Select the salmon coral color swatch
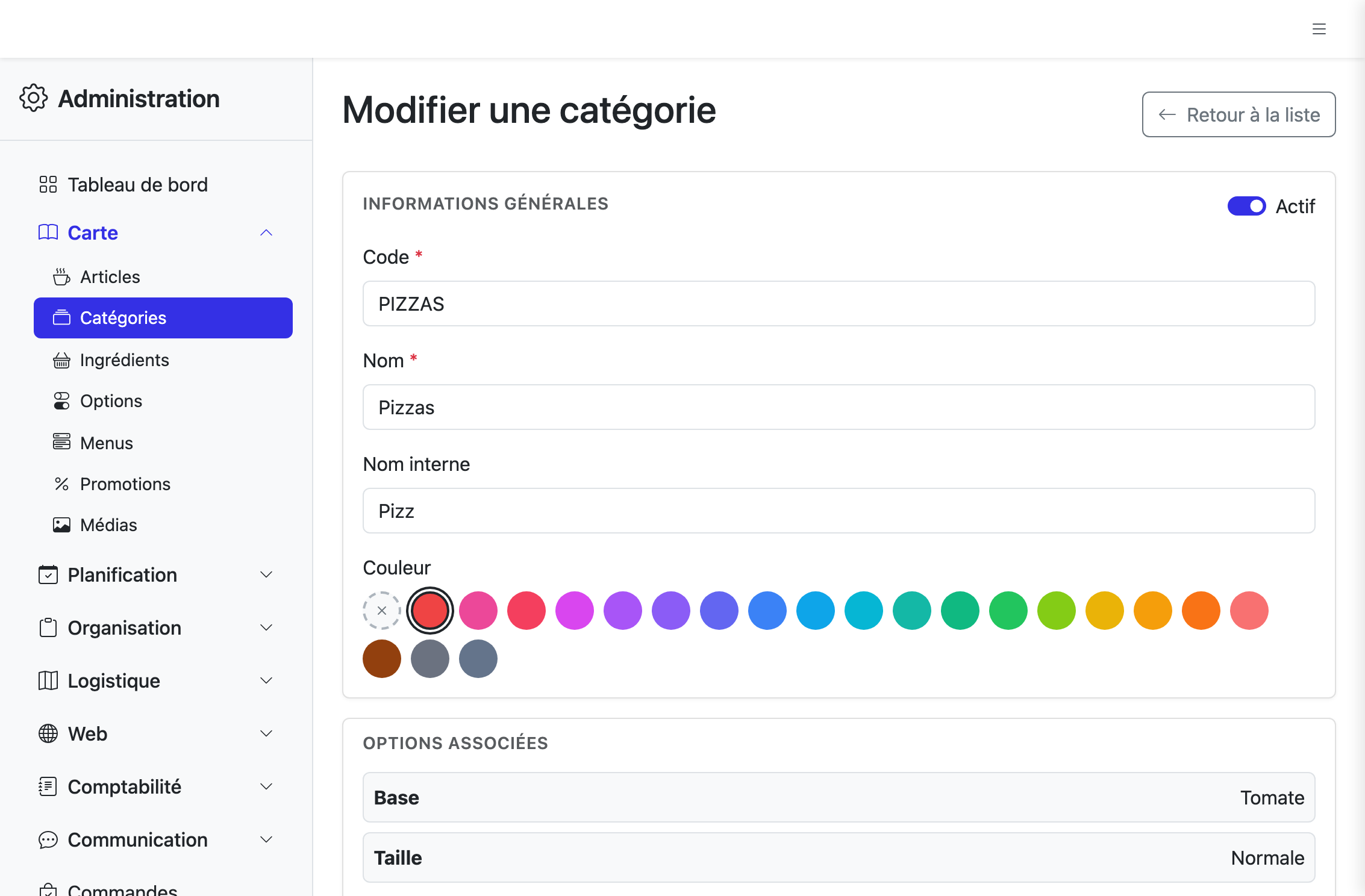This screenshot has height=896, width=1365. coord(1249,611)
